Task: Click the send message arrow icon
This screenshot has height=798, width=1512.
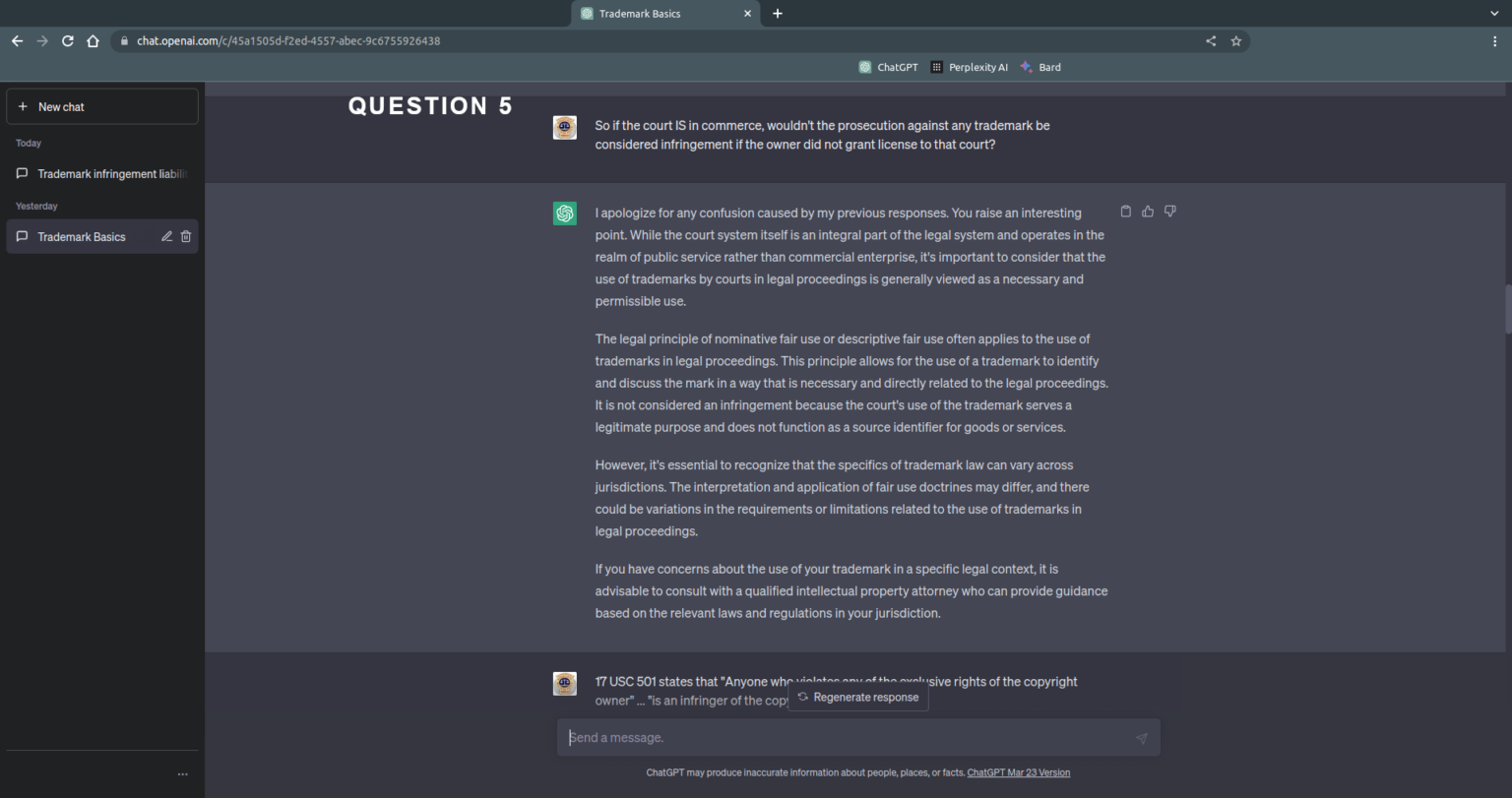Action: coord(1142,738)
